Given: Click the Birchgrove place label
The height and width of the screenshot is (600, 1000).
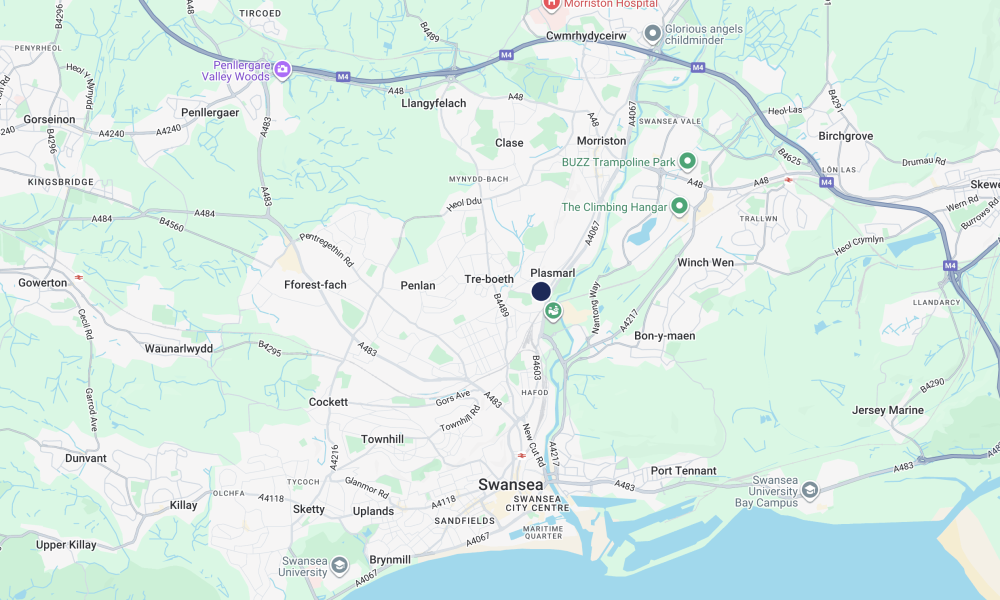Looking at the screenshot, I should [x=846, y=136].
